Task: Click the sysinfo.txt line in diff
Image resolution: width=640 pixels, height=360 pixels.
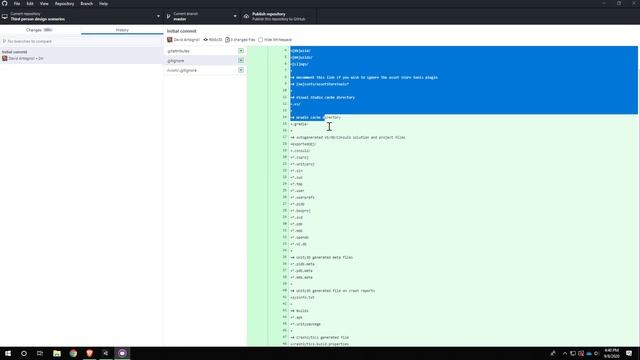Action: [302, 298]
